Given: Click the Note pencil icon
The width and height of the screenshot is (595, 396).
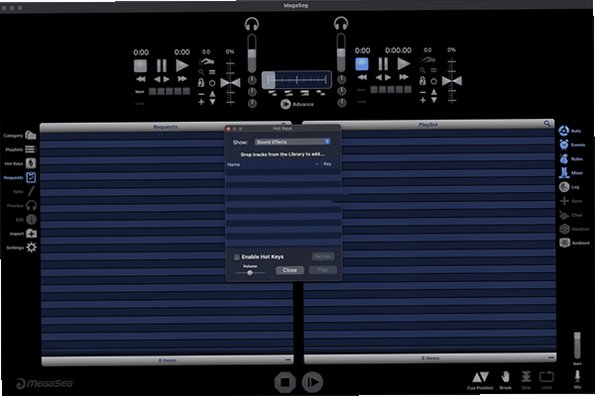Looking at the screenshot, I should coord(31,191).
